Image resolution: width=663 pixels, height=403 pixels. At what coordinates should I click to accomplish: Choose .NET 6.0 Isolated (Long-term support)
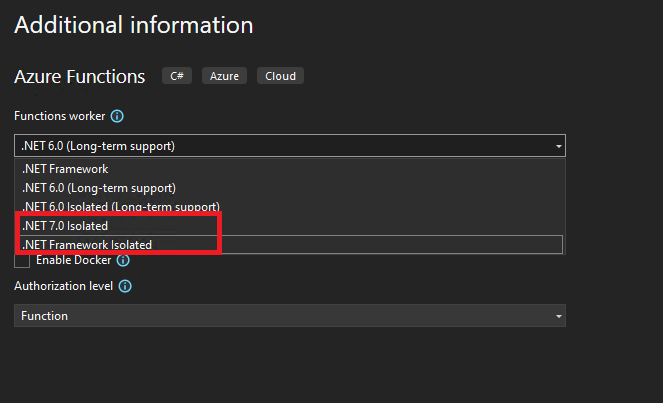pos(290,206)
